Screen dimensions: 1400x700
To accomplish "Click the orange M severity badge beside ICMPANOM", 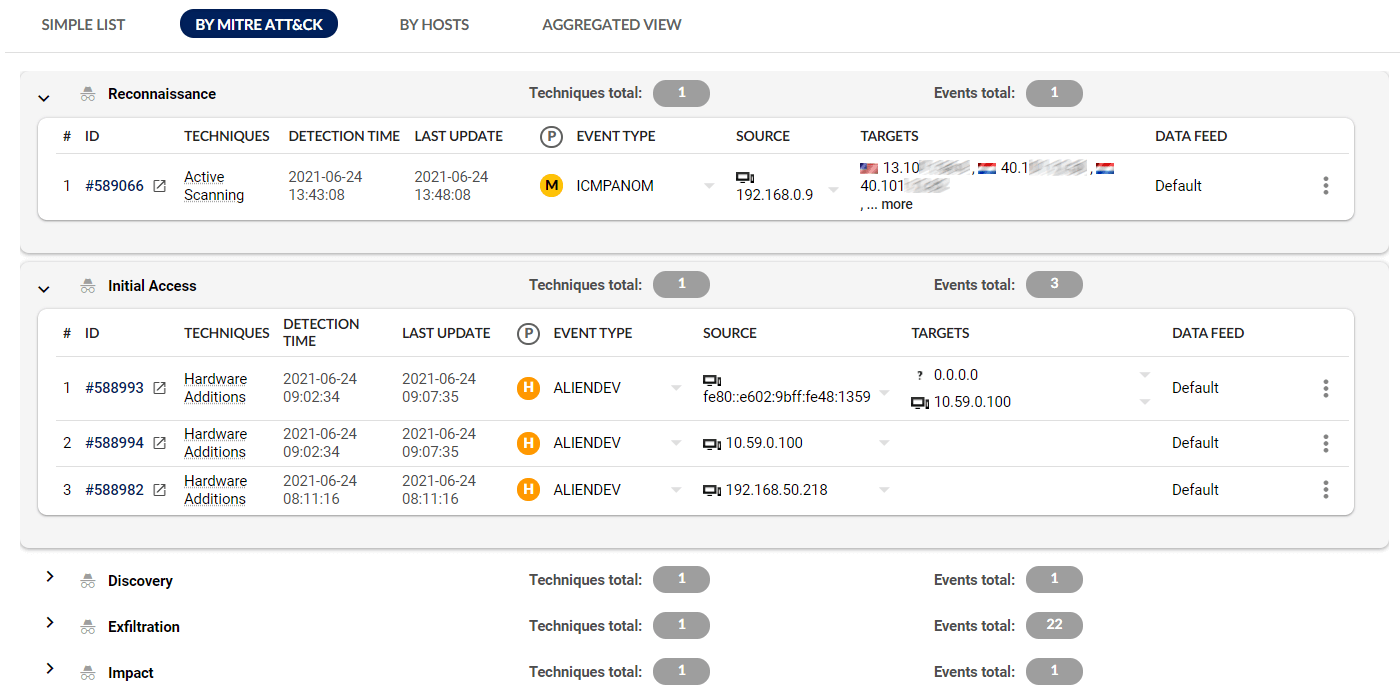I will [x=550, y=185].
